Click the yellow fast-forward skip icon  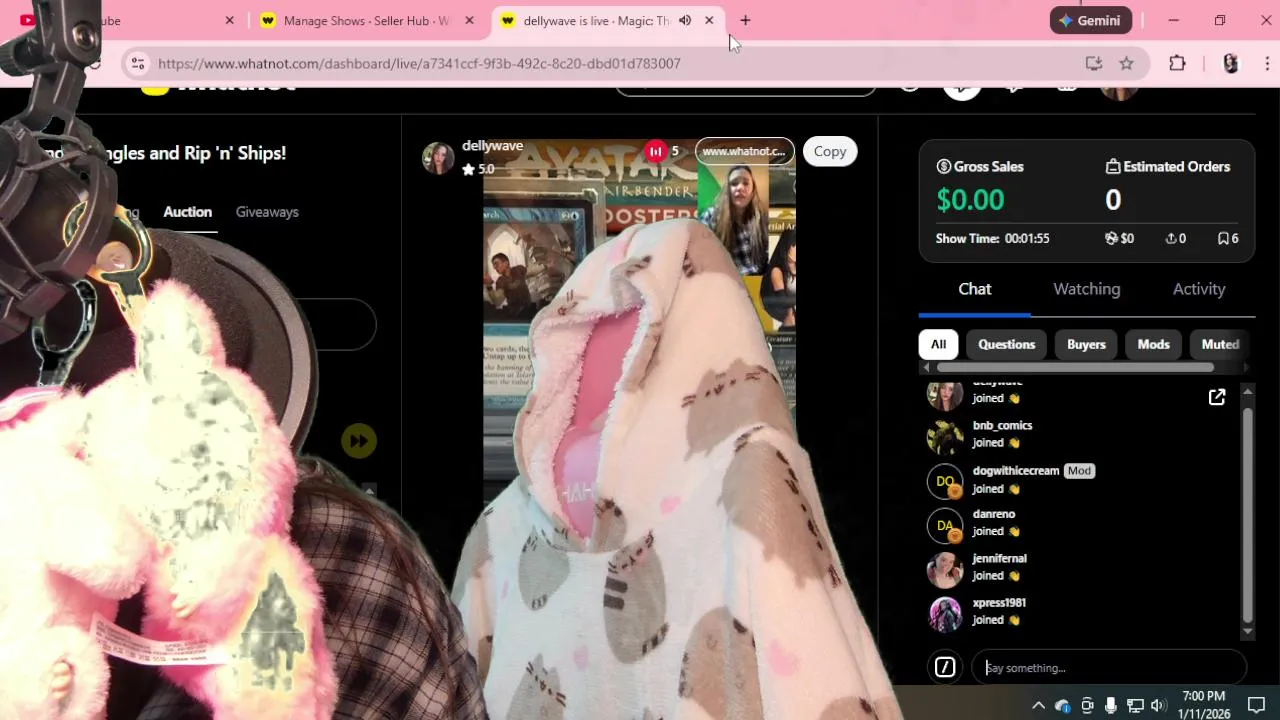tap(359, 441)
